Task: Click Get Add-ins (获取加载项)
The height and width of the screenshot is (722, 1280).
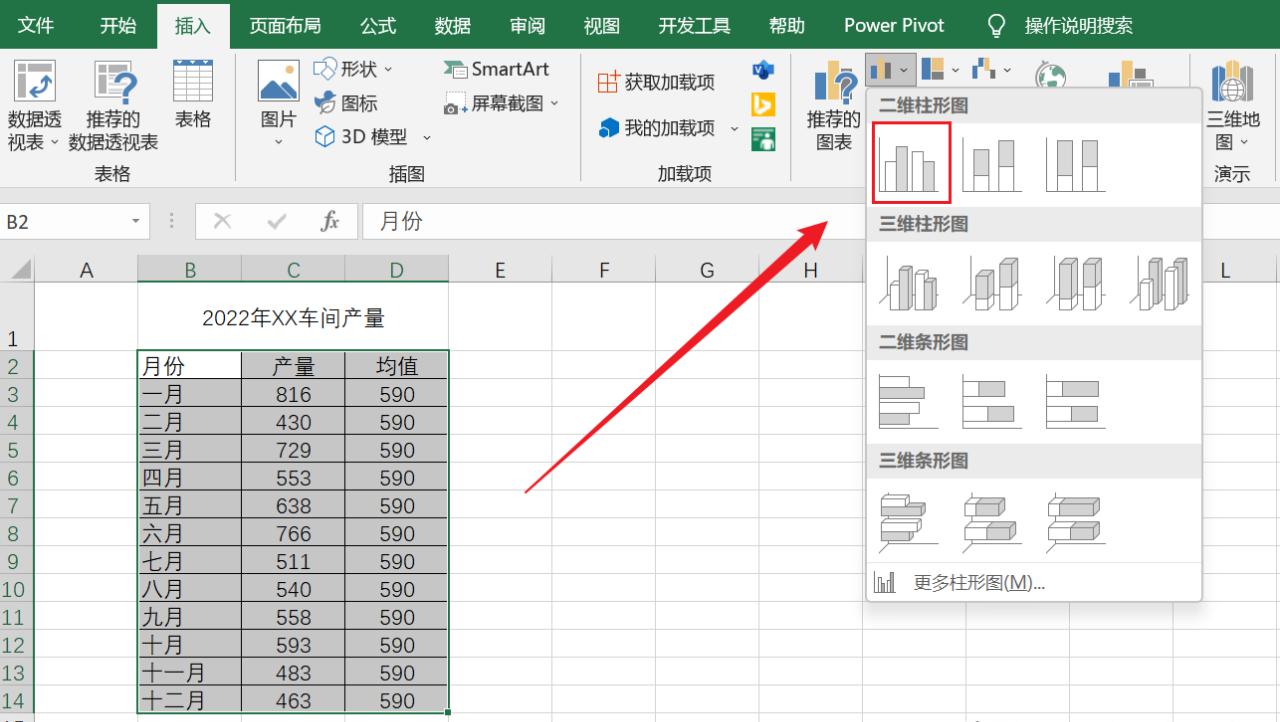Action: tap(656, 82)
